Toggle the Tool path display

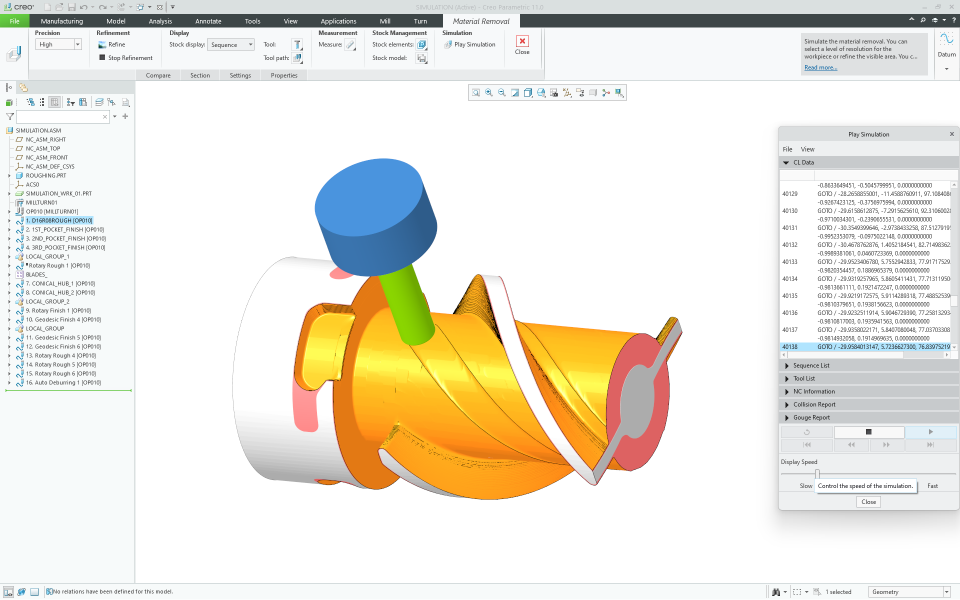click(x=297, y=58)
